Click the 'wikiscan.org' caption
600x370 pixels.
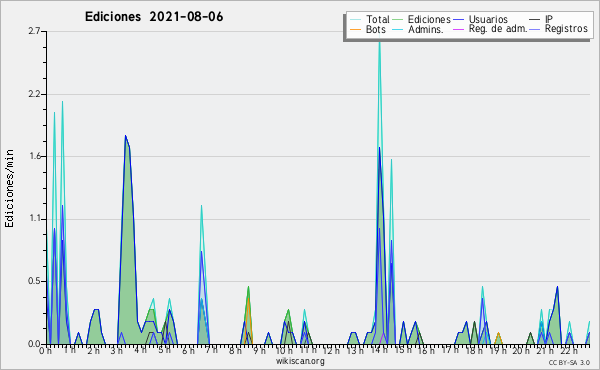pyautogui.click(x=300, y=361)
